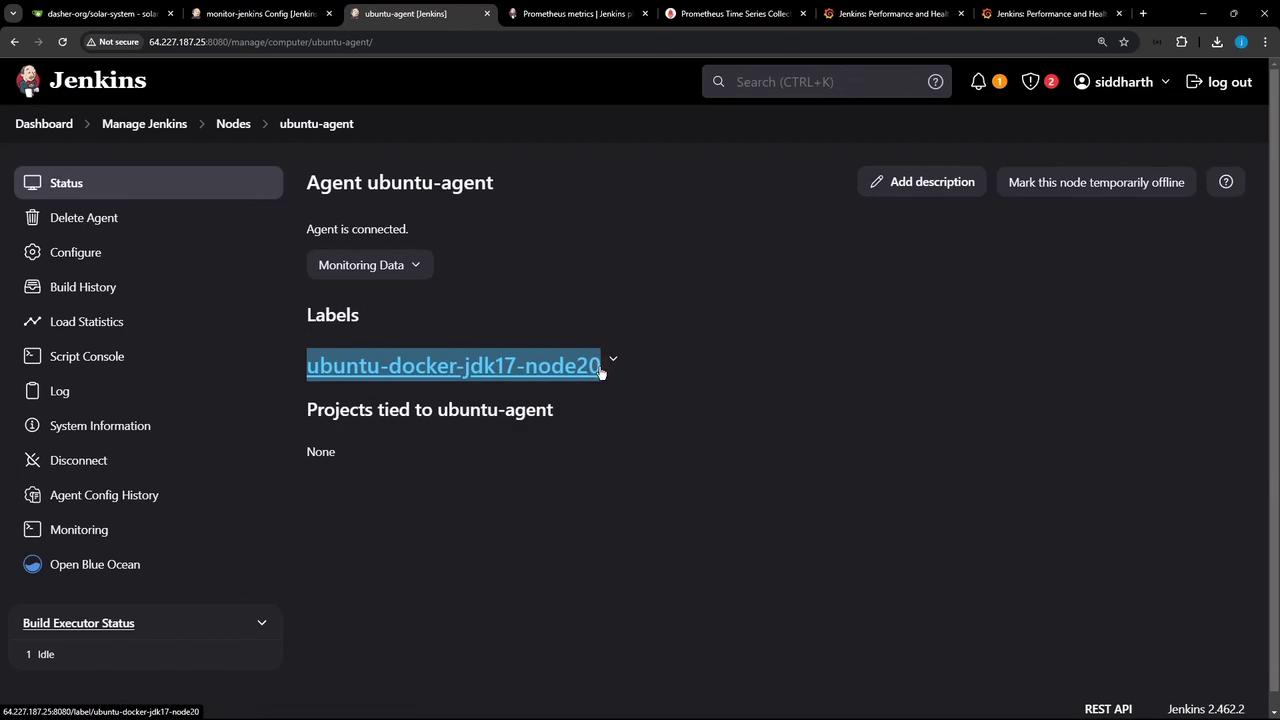Open the siddharth user menu chevron

click(1165, 82)
